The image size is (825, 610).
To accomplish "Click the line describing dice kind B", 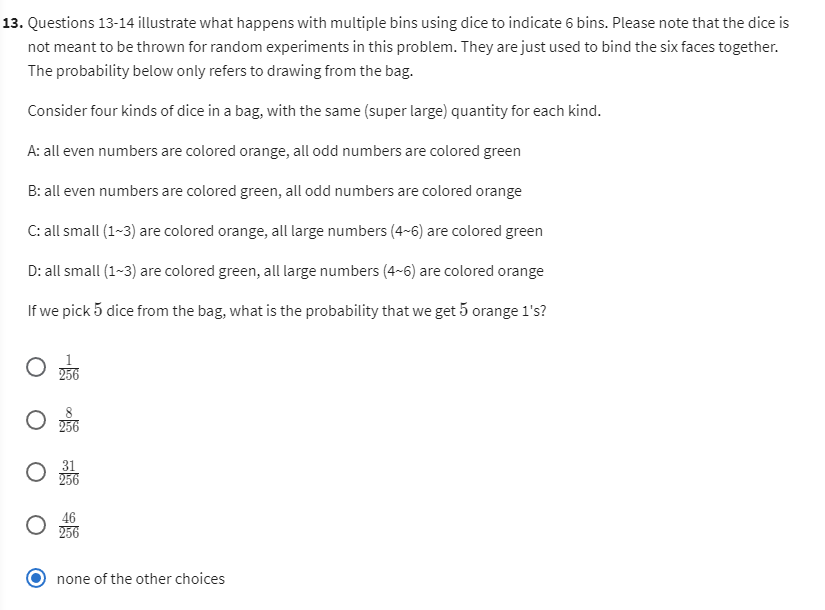I will pos(274,191).
